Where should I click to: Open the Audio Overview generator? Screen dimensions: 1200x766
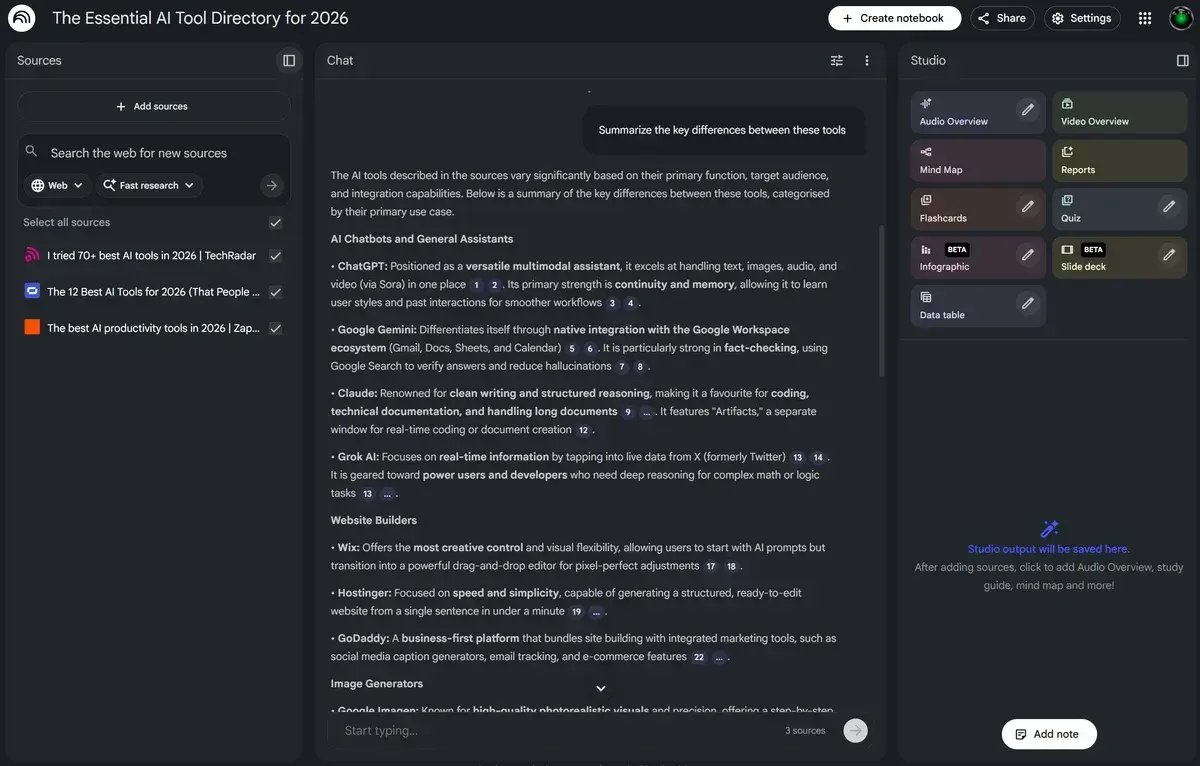click(963, 112)
